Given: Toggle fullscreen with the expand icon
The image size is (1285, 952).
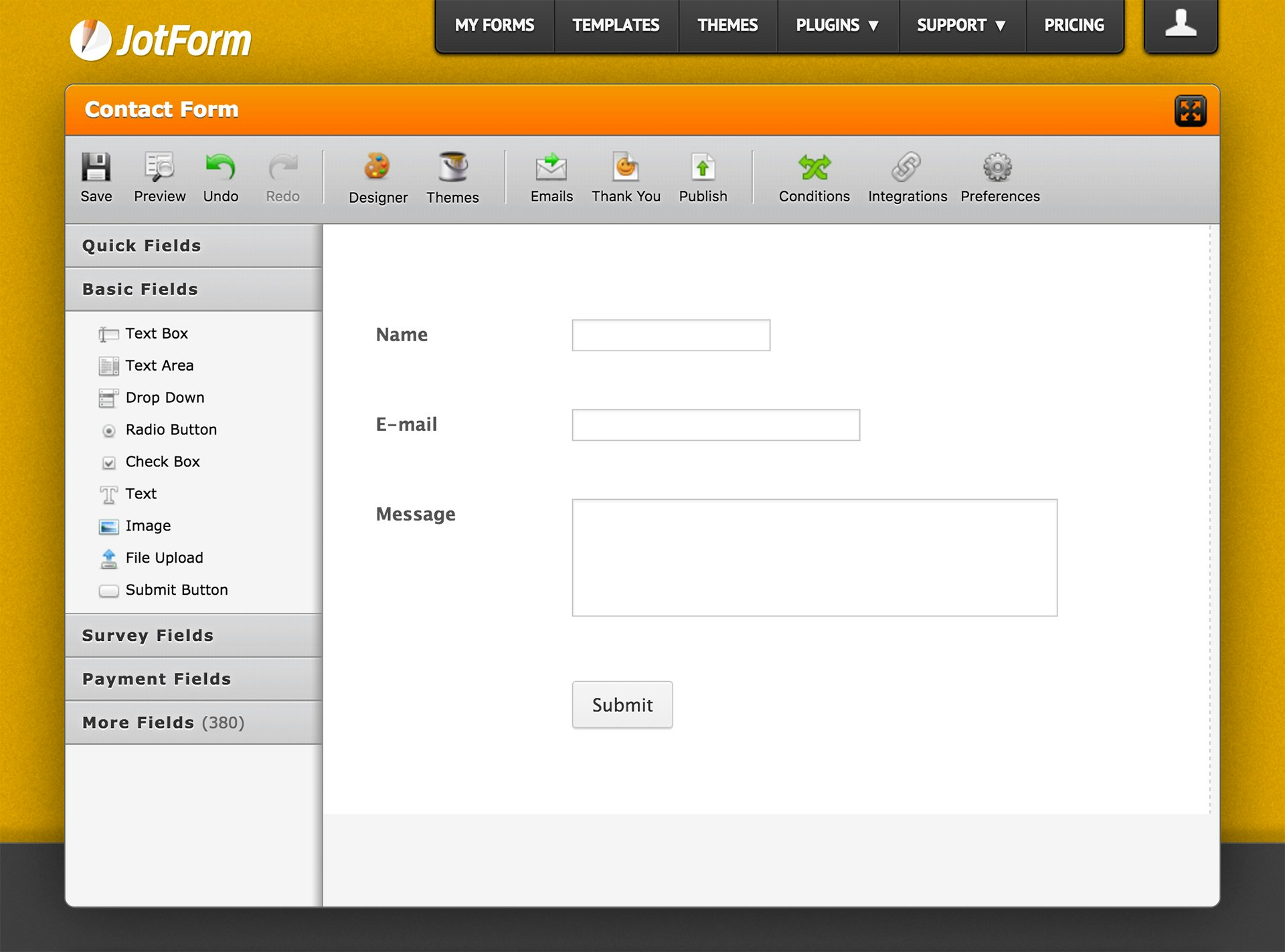Looking at the screenshot, I should pyautogui.click(x=1190, y=111).
